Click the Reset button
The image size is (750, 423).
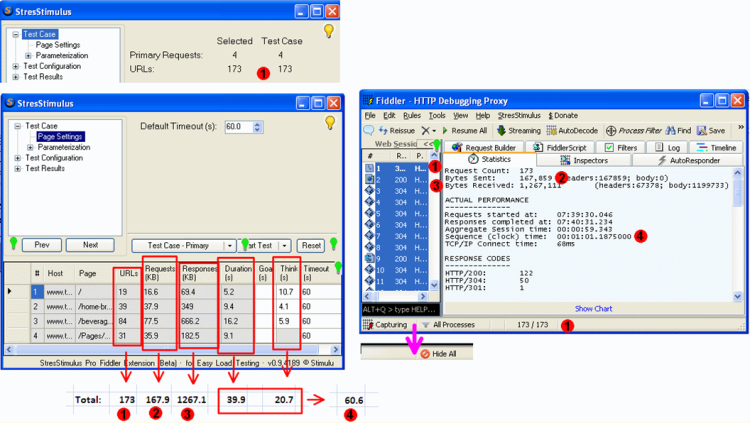[311, 245]
